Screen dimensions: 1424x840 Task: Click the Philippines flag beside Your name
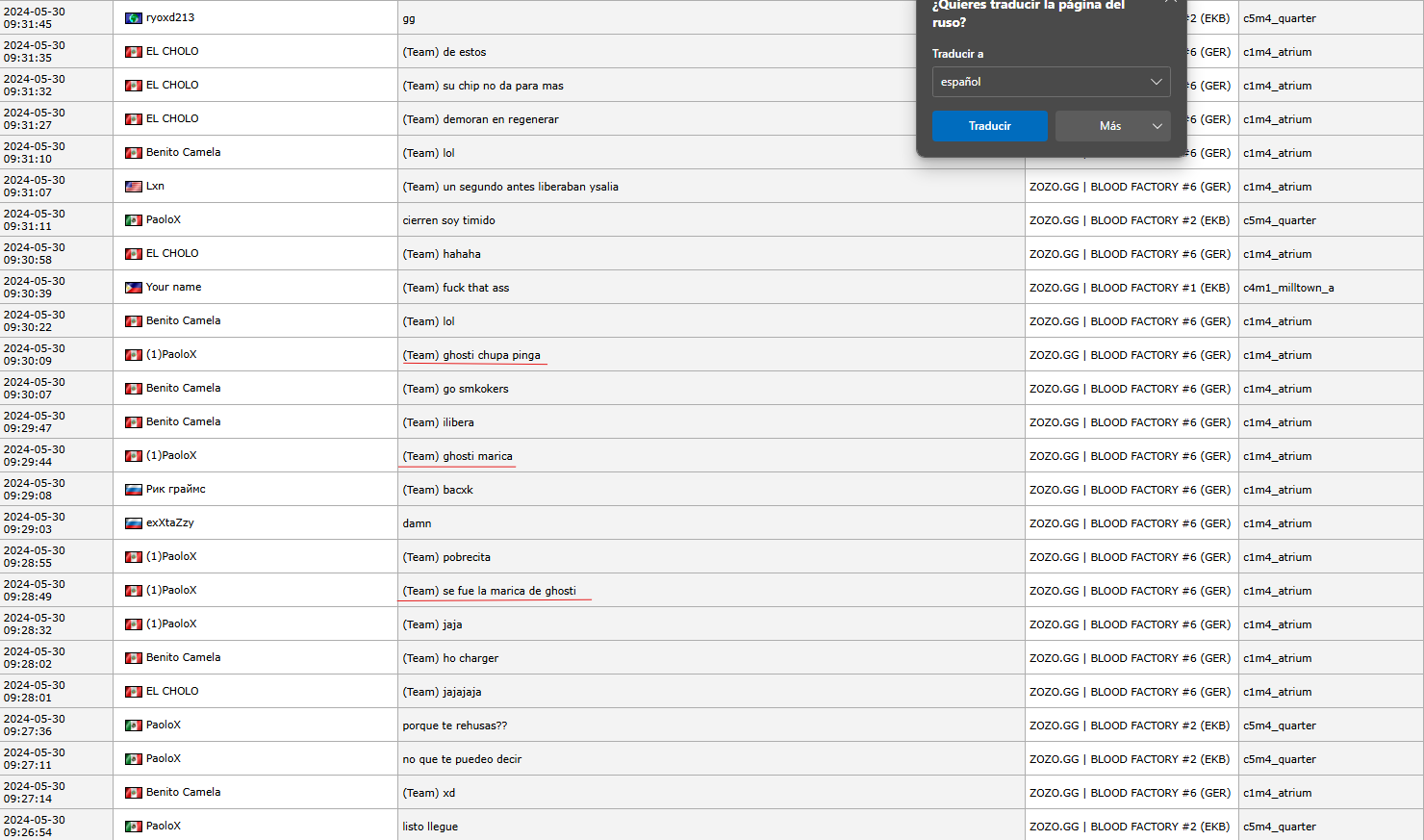point(134,288)
